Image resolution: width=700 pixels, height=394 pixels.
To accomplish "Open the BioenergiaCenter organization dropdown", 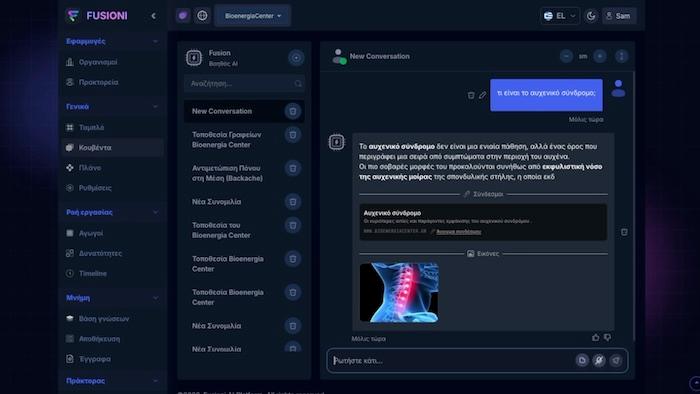I will coord(253,16).
